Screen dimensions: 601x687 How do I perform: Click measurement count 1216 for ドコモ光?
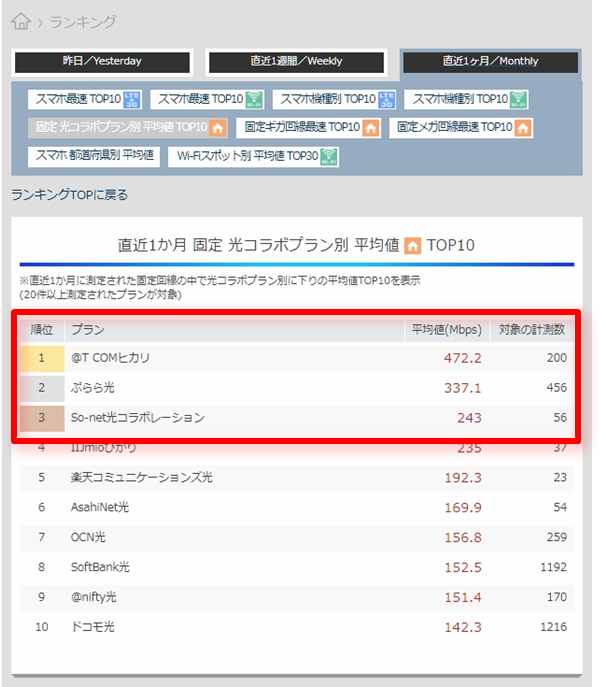click(x=553, y=627)
